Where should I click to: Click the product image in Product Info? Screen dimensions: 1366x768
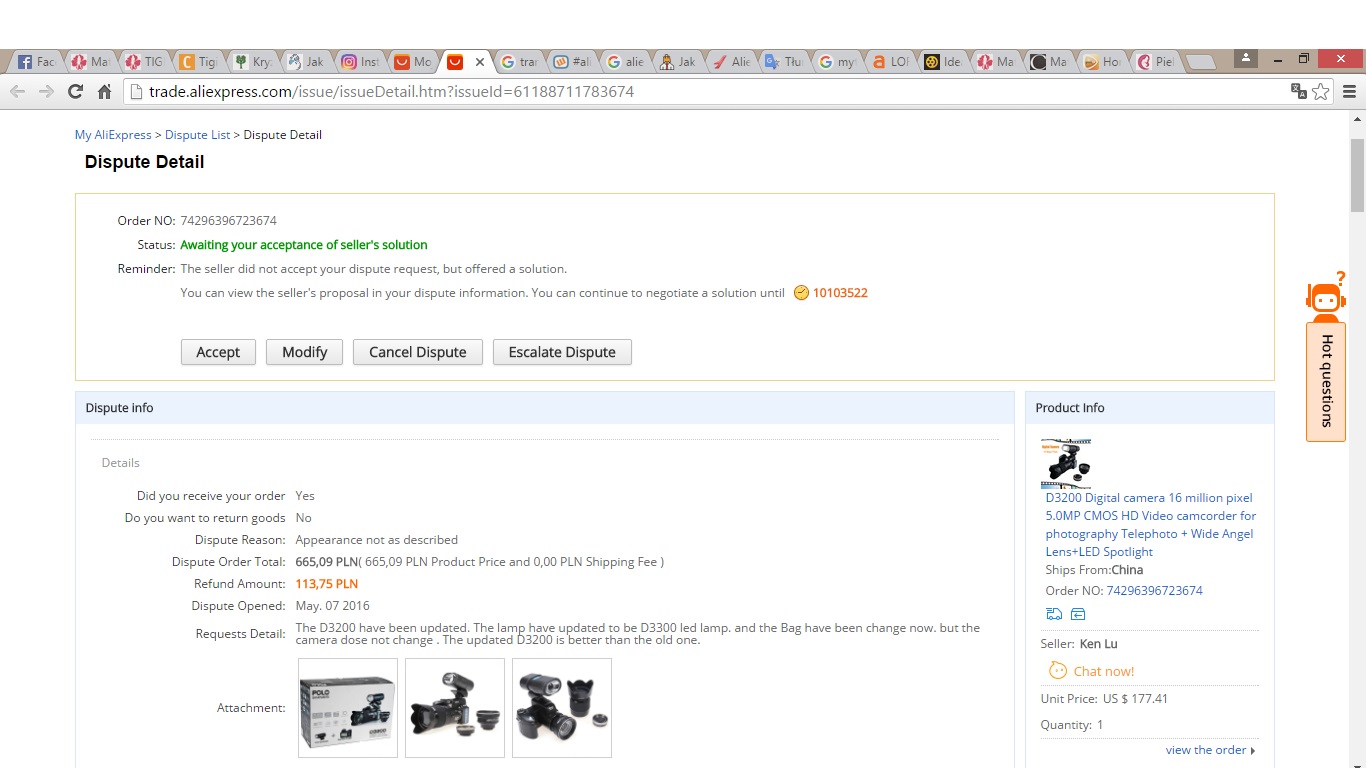coord(1066,462)
